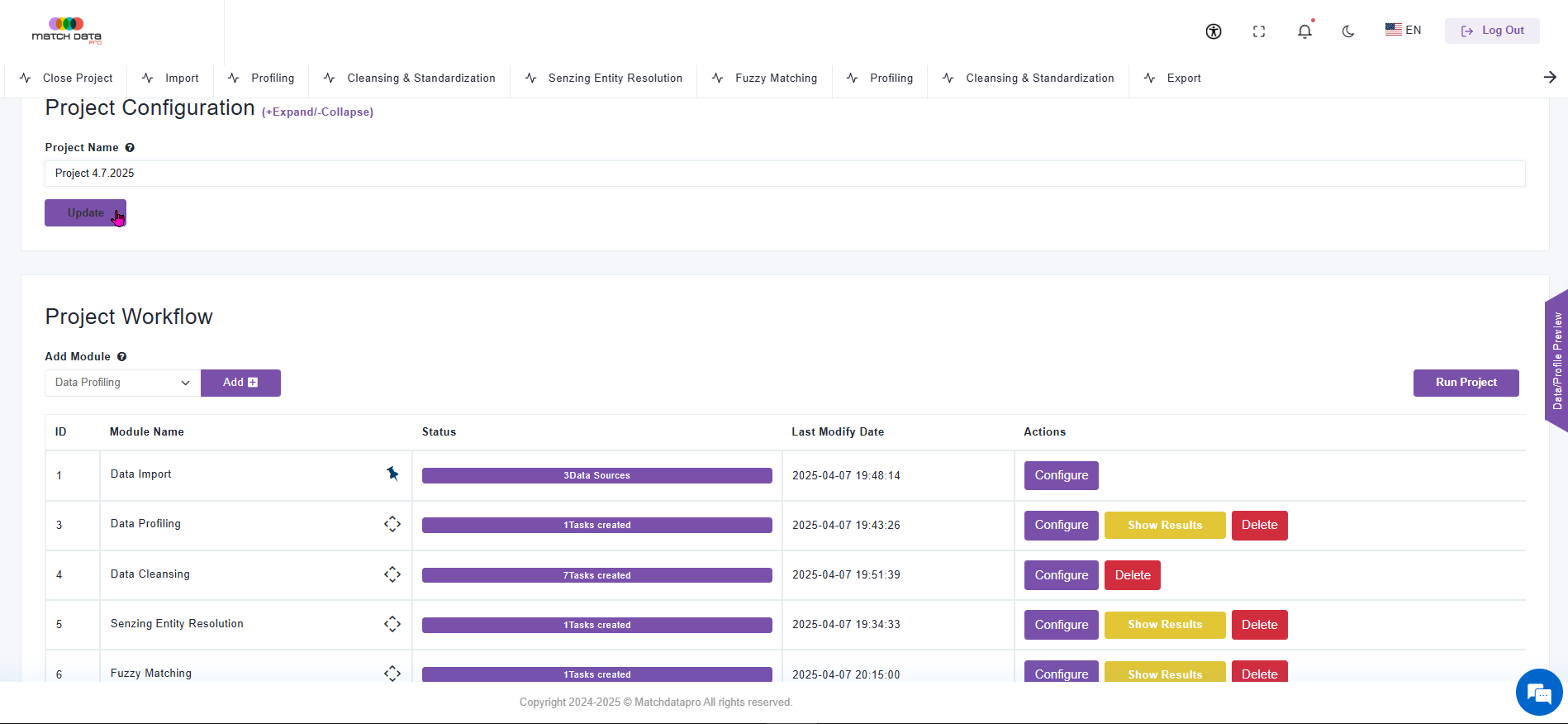Open the accessibility options icon

pyautogui.click(x=1213, y=31)
